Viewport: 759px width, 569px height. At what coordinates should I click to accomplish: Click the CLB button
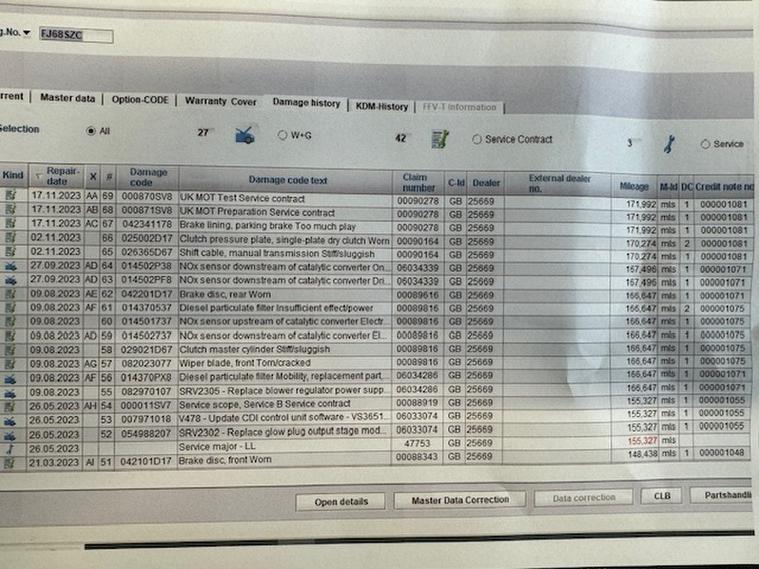(x=661, y=496)
